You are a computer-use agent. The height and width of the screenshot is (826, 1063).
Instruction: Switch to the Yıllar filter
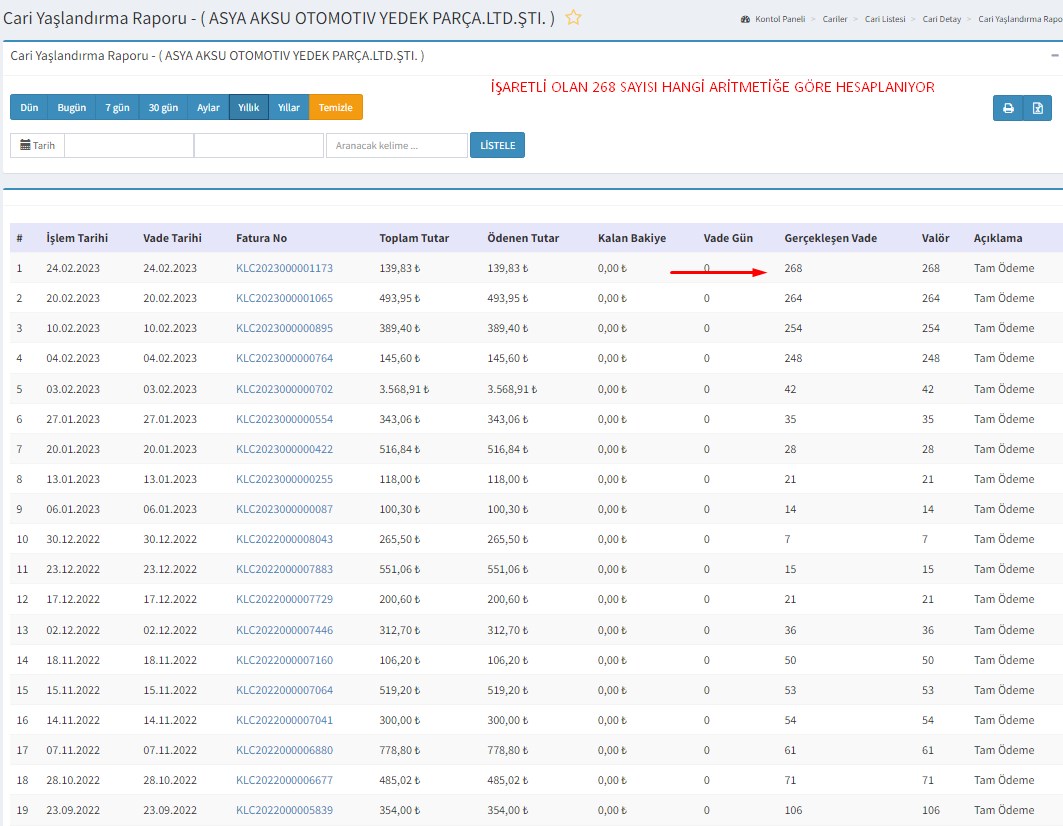pos(288,107)
